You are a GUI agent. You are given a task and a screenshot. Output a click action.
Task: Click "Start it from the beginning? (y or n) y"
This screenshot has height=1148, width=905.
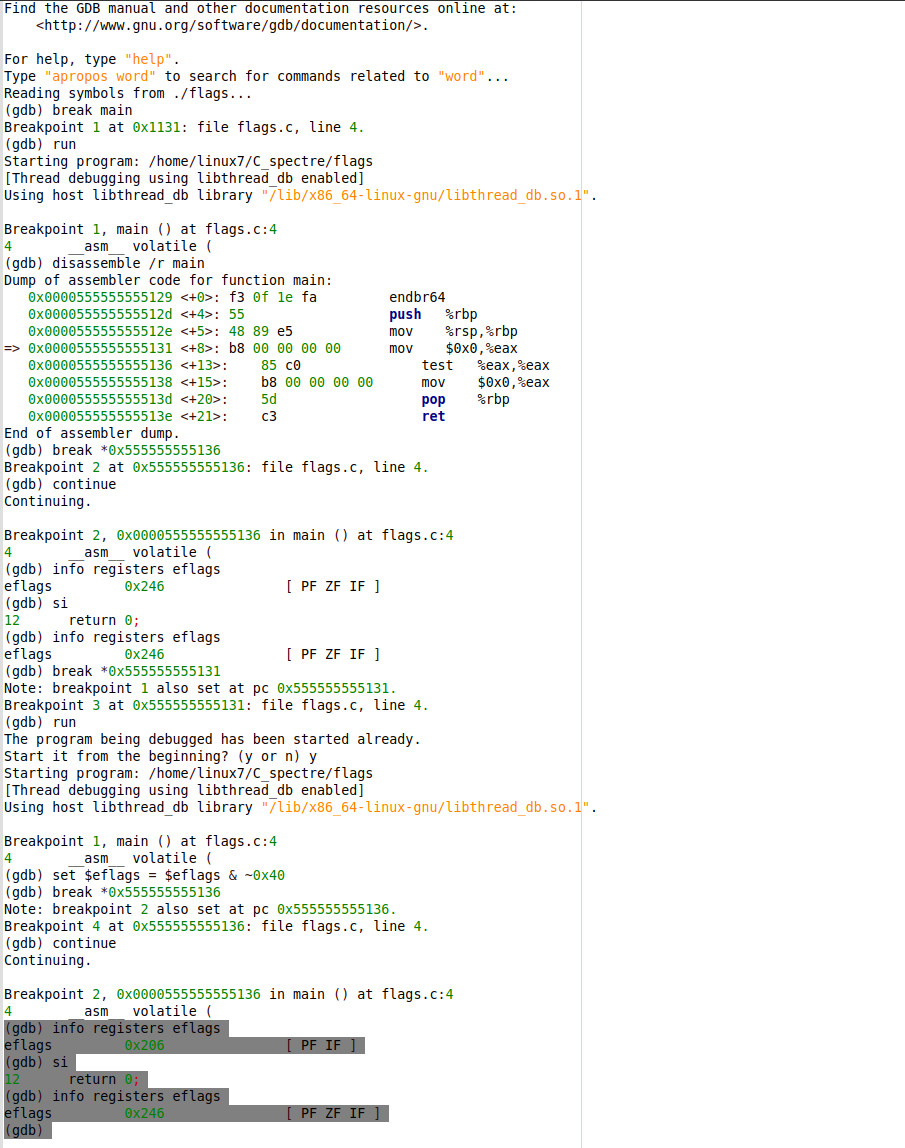(160, 756)
